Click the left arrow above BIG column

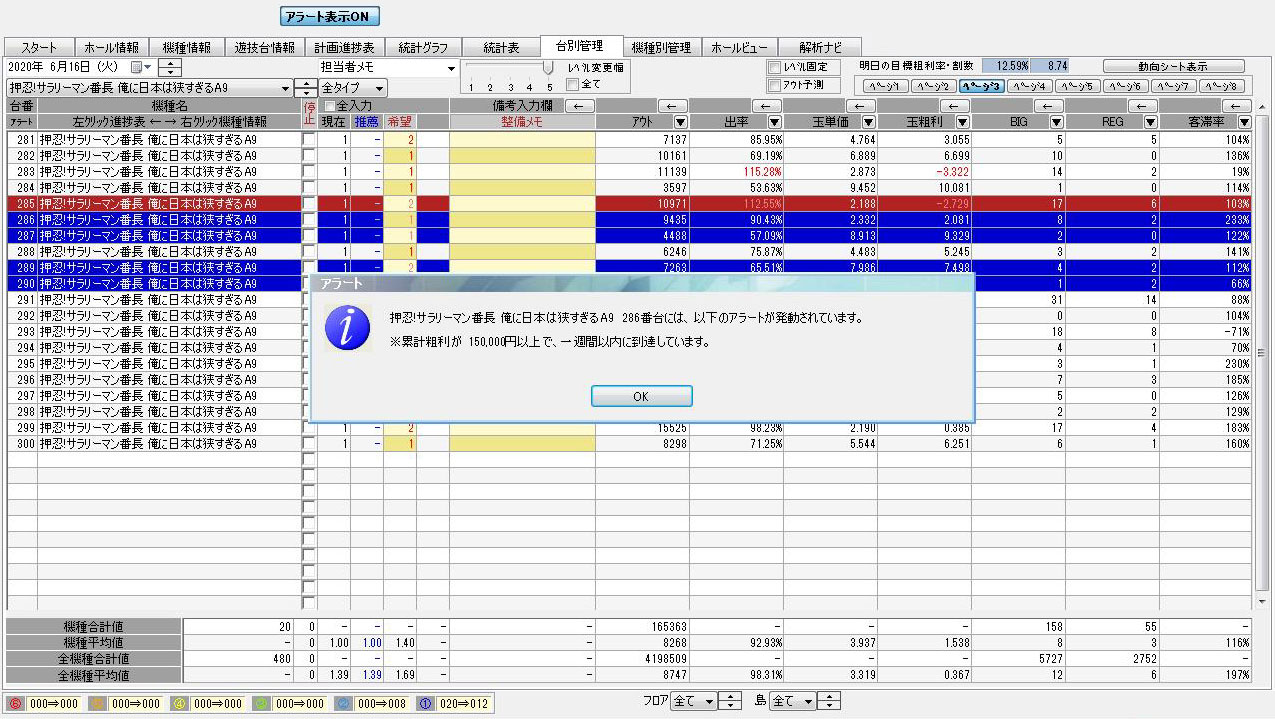(x=1049, y=106)
